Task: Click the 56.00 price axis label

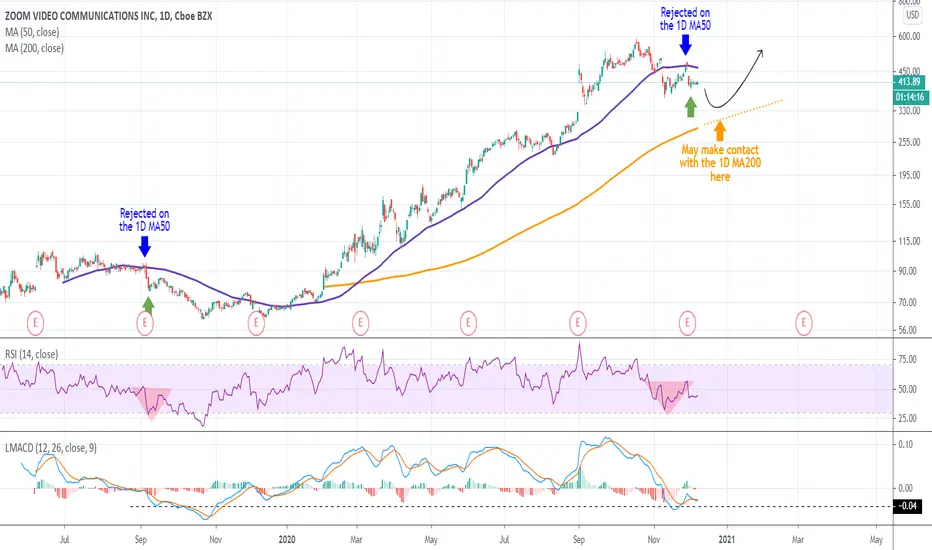Action: 909,330
